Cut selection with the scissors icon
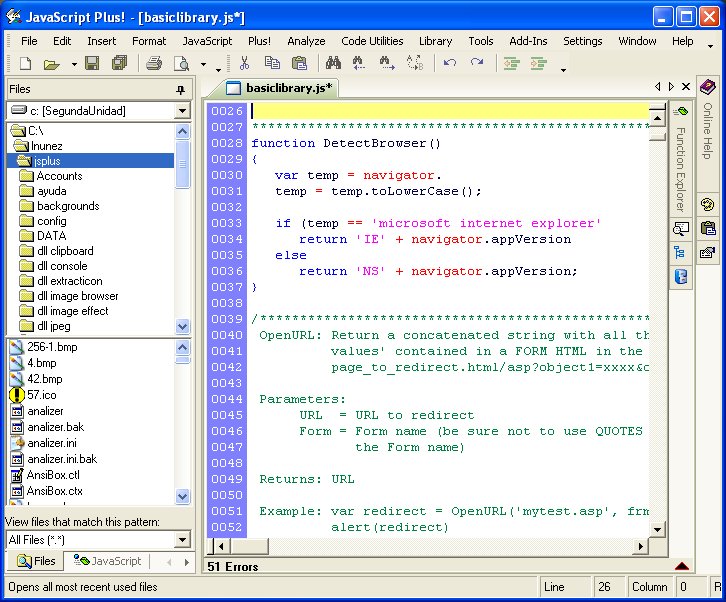The height and width of the screenshot is (602, 726). tap(244, 63)
